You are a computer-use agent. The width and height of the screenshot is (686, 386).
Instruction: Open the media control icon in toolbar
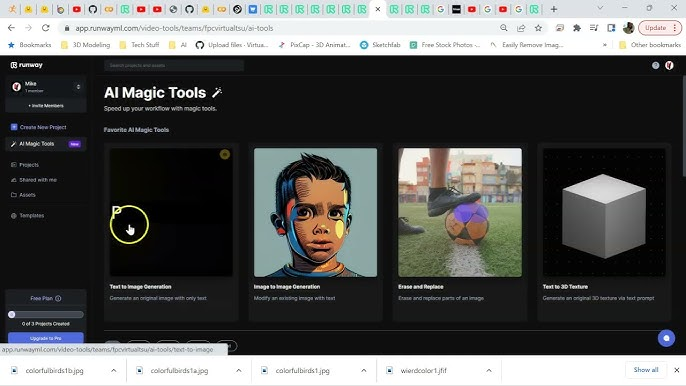[594, 28]
